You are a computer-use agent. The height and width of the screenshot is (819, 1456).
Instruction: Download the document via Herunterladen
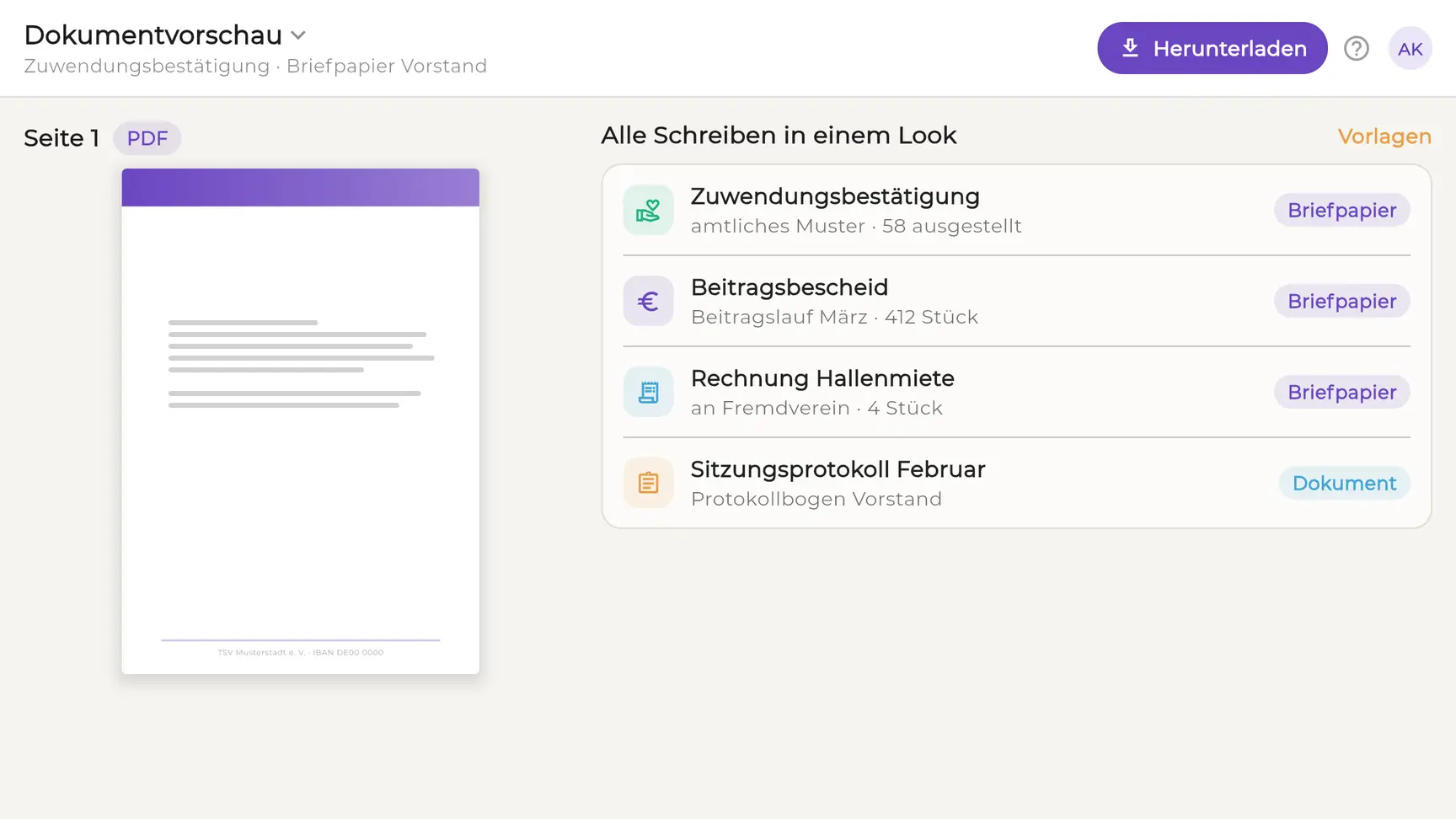(x=1212, y=48)
